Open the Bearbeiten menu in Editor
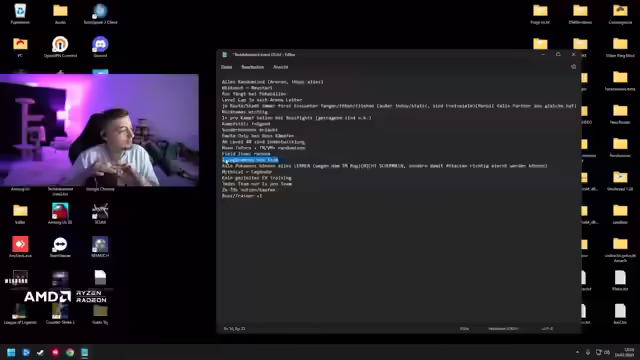 253,67
